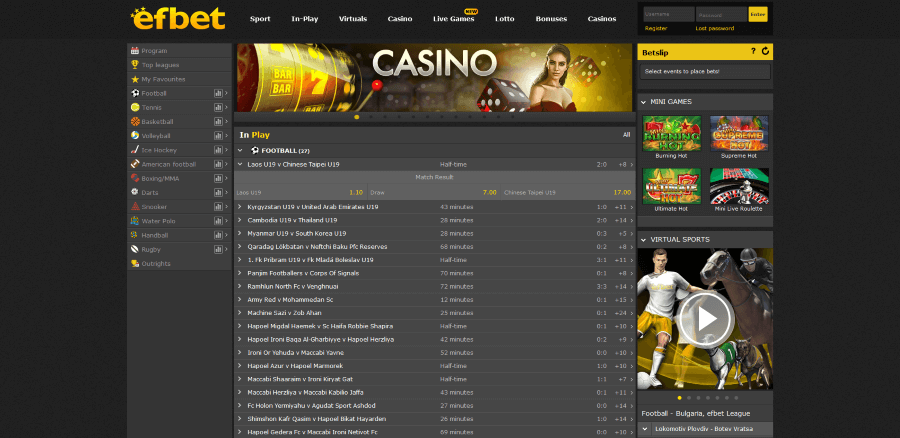The width and height of the screenshot is (900, 438).
Task: Click the Handball icon in sidebar
Action: coord(135,235)
